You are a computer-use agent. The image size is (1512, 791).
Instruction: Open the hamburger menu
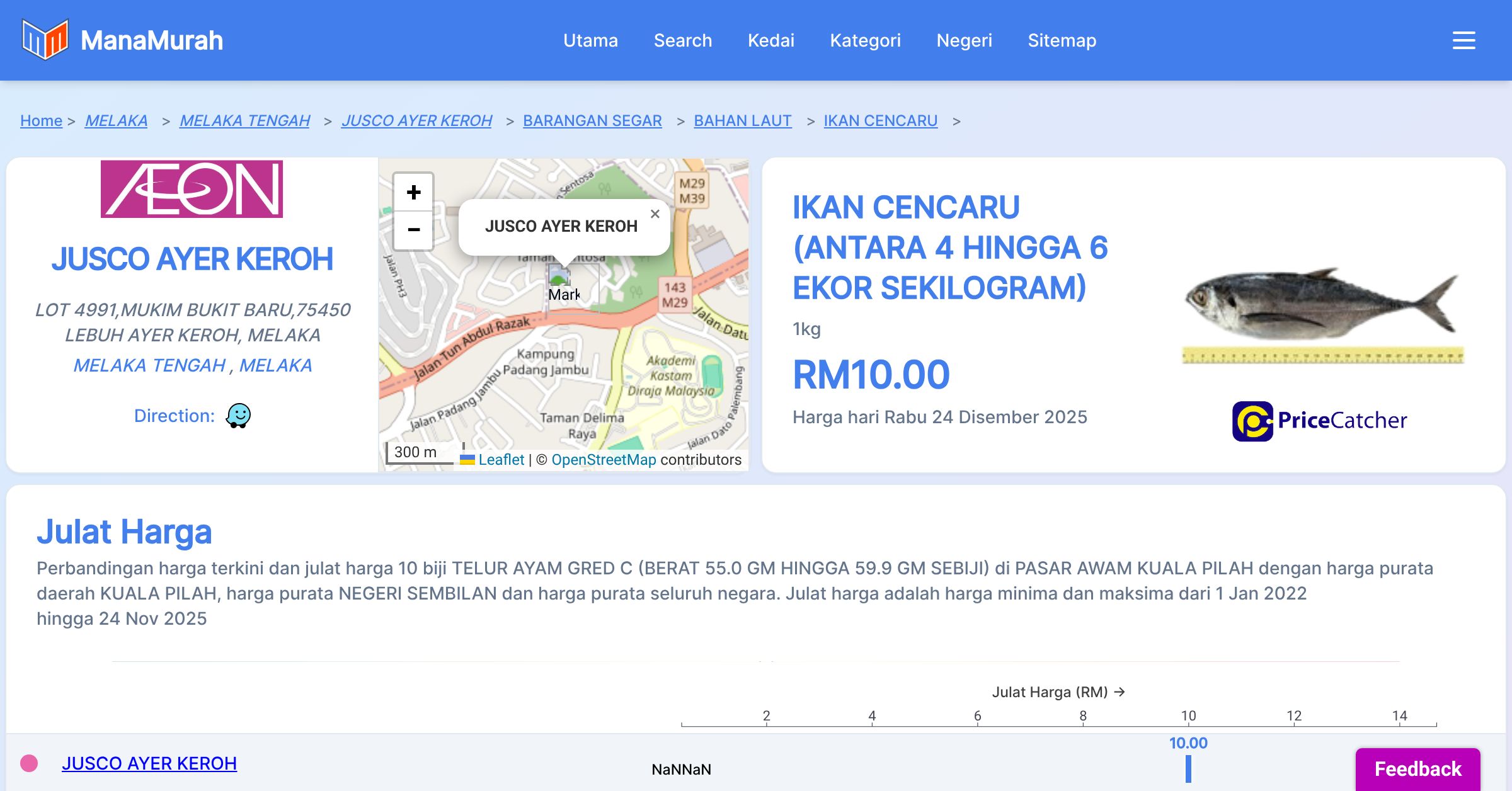1463,40
